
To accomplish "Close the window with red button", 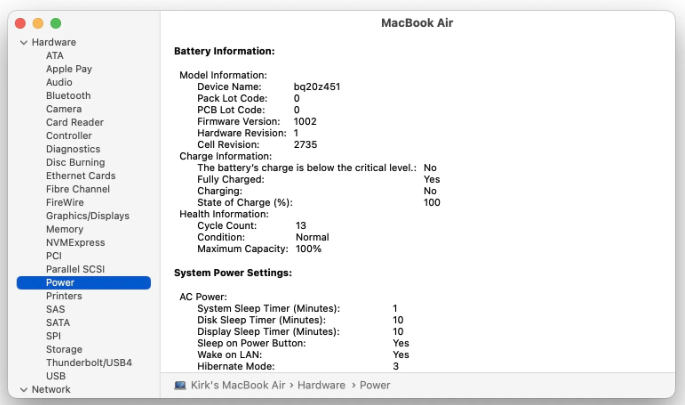I will coord(20,23).
